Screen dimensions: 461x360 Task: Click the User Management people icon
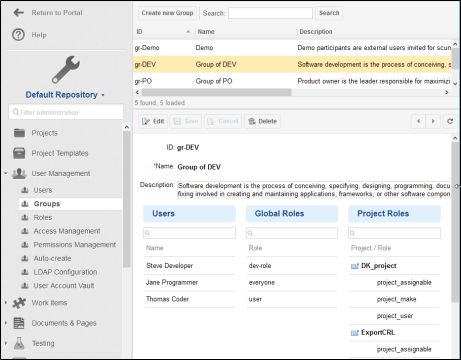pos(19,173)
